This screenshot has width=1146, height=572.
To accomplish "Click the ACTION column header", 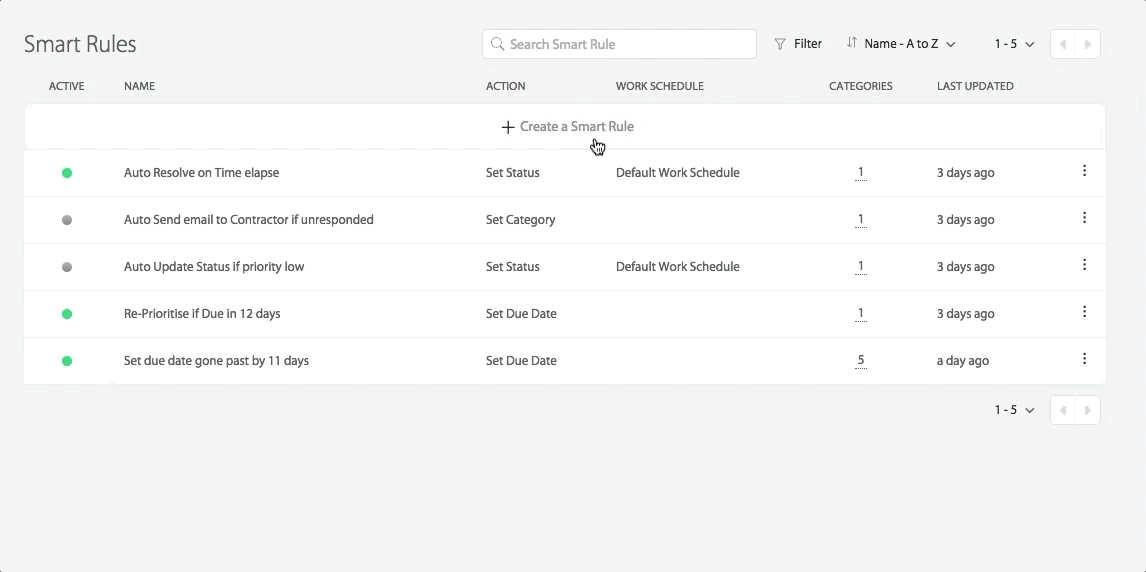I will point(506,86).
